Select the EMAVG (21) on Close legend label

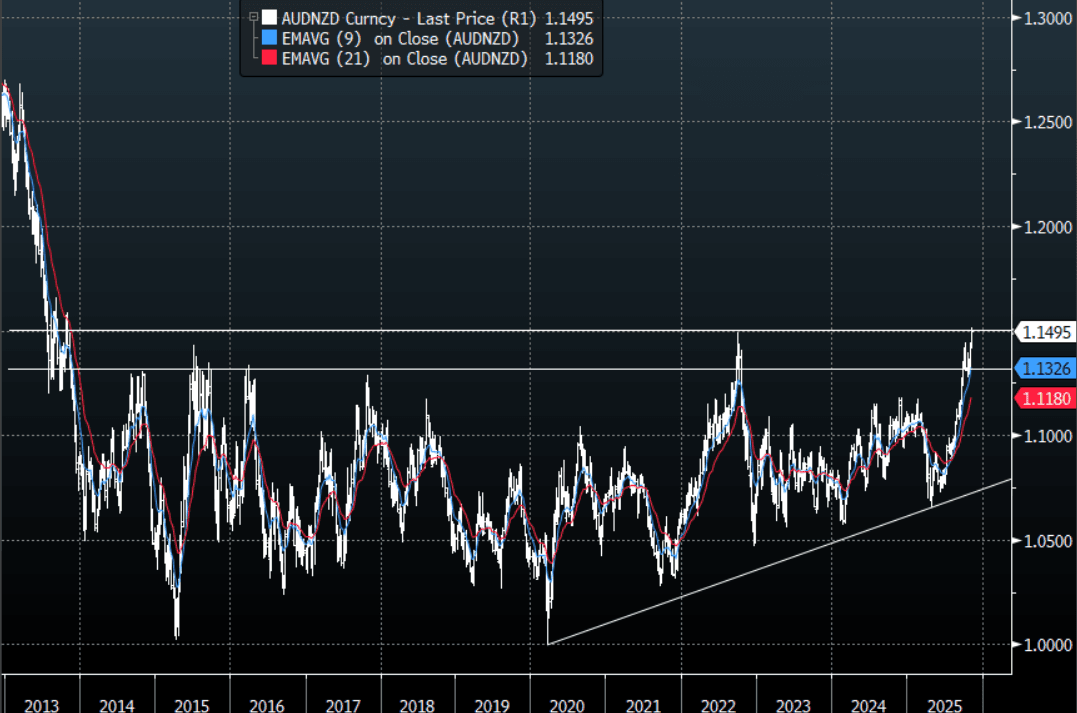click(x=403, y=58)
